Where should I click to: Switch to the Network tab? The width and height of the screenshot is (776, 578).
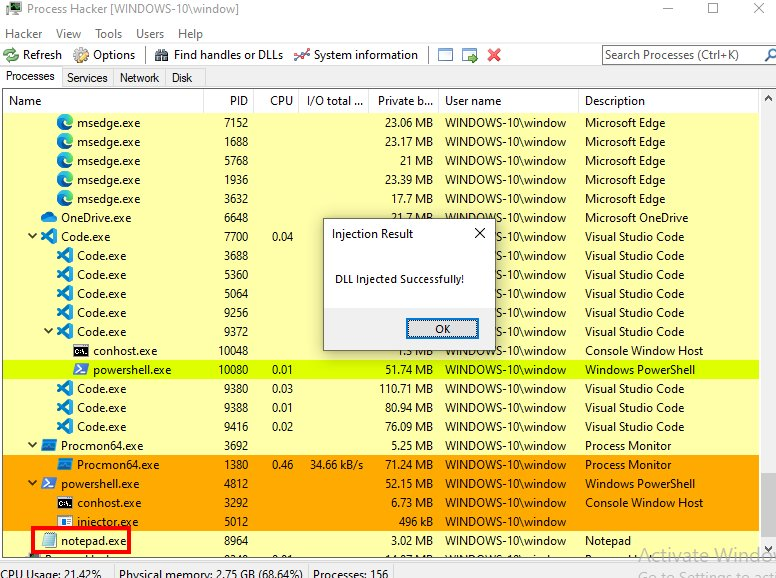[x=139, y=78]
